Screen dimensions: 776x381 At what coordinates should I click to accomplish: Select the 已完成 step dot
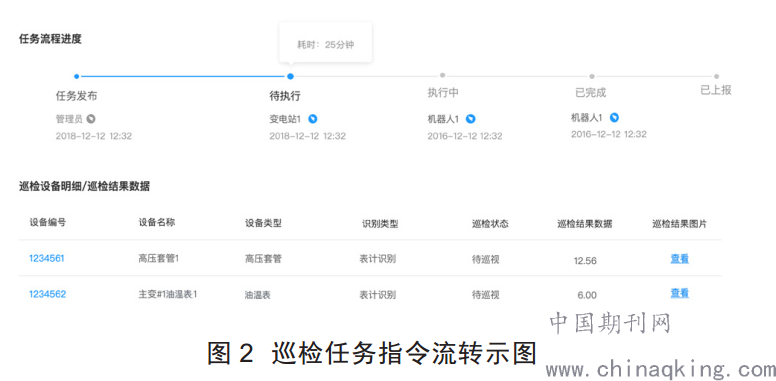591,76
